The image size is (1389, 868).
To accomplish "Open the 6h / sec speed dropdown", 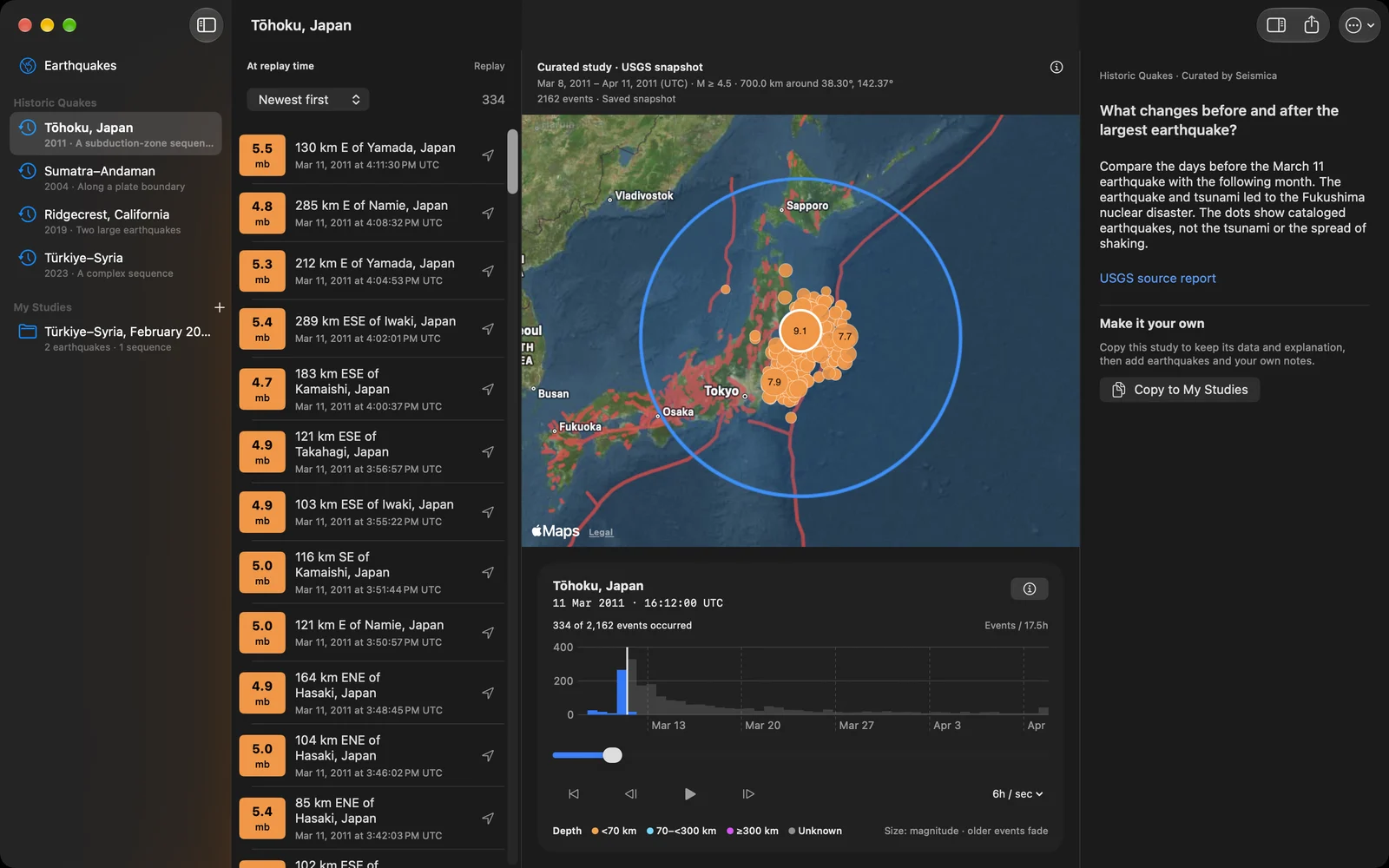I will tap(1017, 794).
